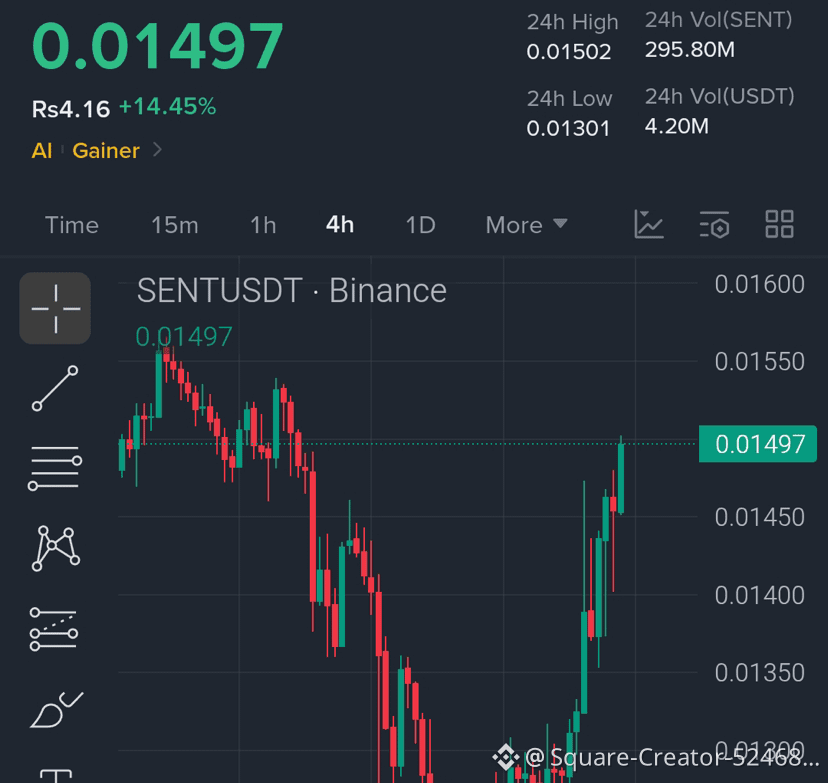Click the 0.01600 axis label

[759, 284]
